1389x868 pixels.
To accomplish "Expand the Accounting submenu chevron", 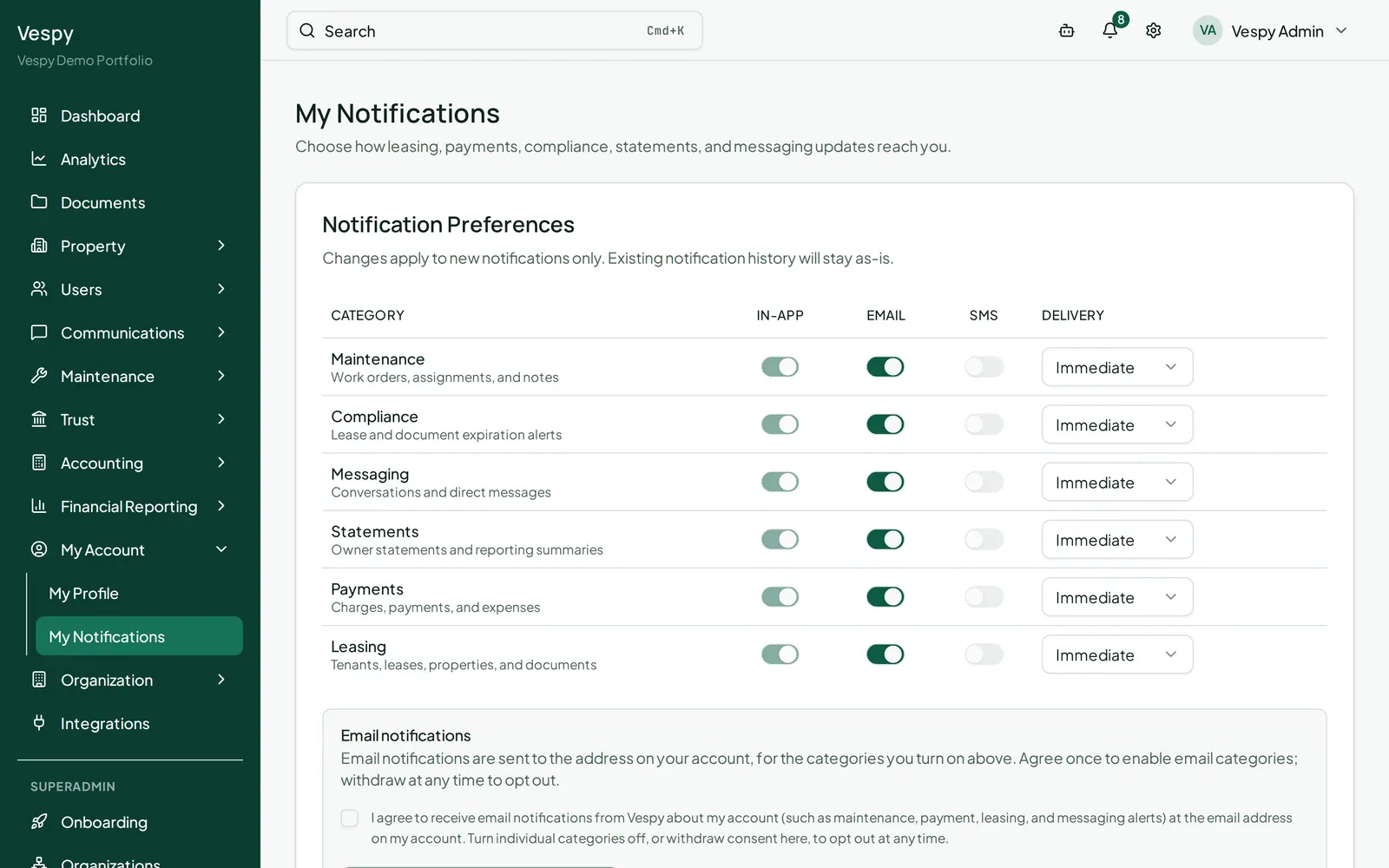I will 221,463.
